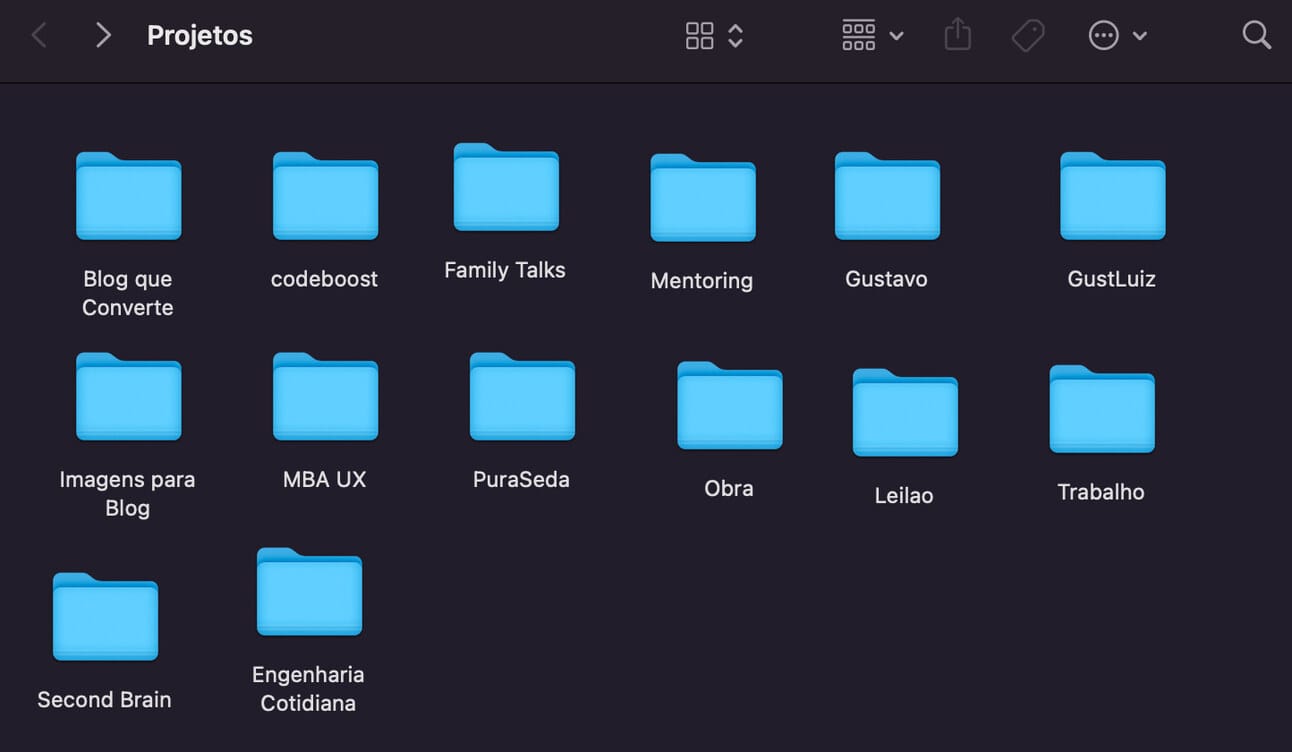This screenshot has height=752, width=1292.
Task: Click the 'codeboost' folder name
Action: [324, 279]
